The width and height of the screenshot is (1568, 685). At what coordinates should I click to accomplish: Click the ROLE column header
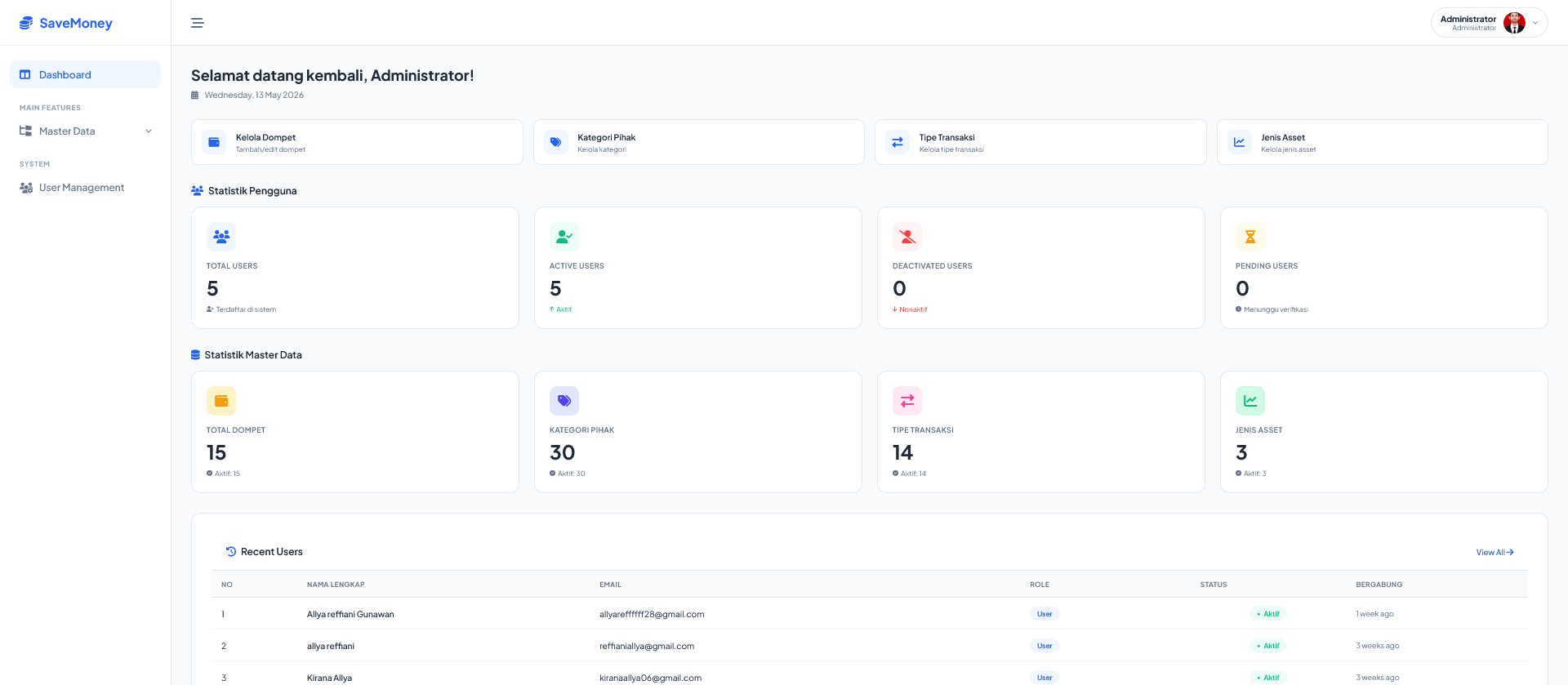(x=1040, y=585)
